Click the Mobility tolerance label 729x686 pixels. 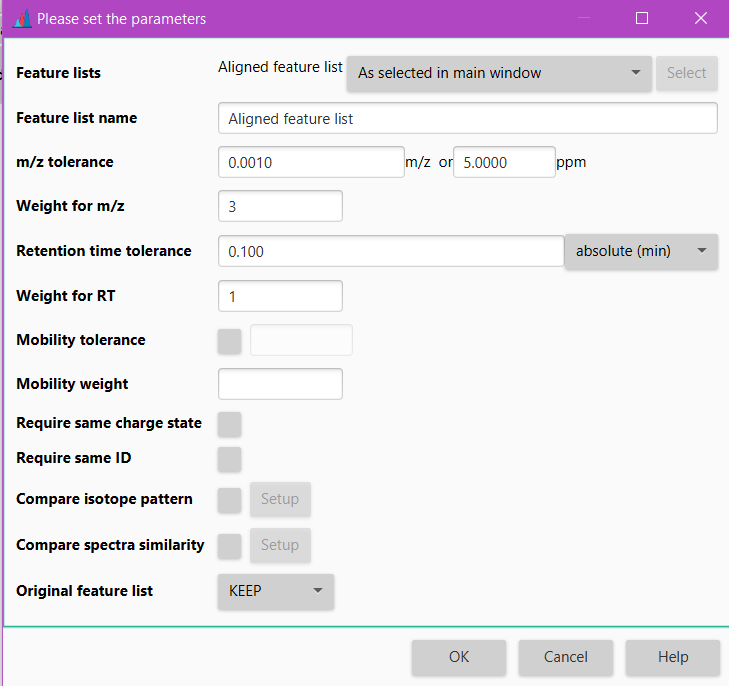(x=81, y=340)
